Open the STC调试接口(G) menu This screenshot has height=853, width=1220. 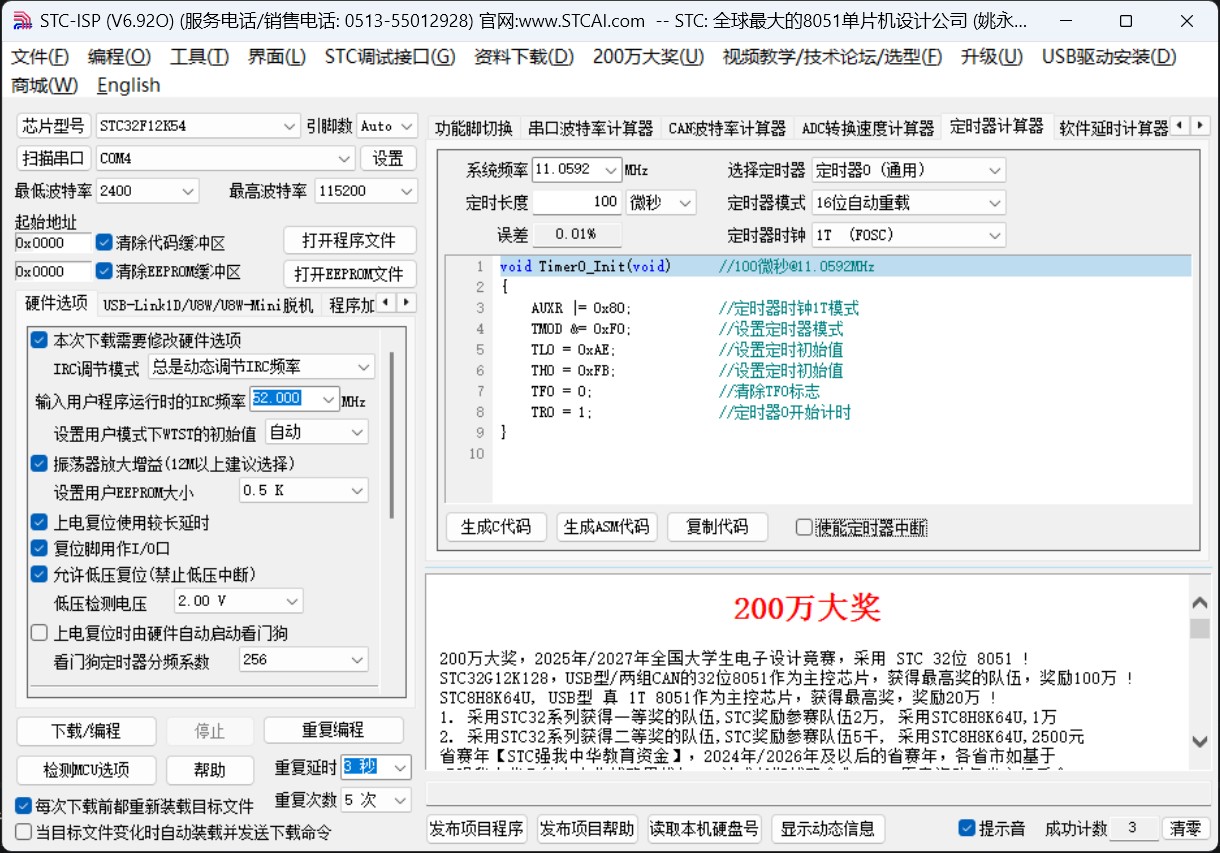point(389,56)
